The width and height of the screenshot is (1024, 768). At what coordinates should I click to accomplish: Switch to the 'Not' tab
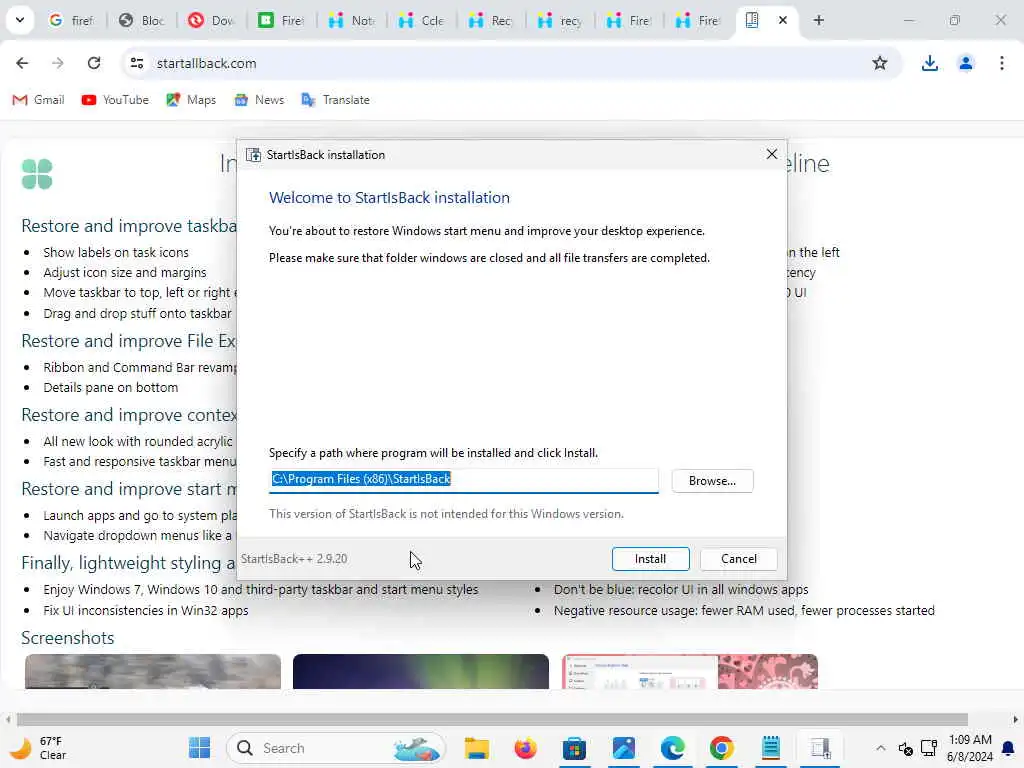click(x=352, y=21)
